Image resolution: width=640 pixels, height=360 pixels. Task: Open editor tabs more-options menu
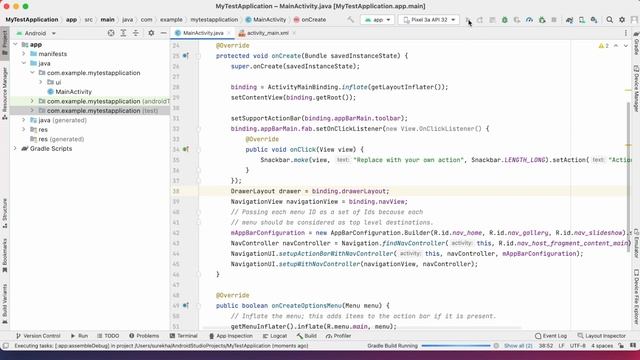626,33
